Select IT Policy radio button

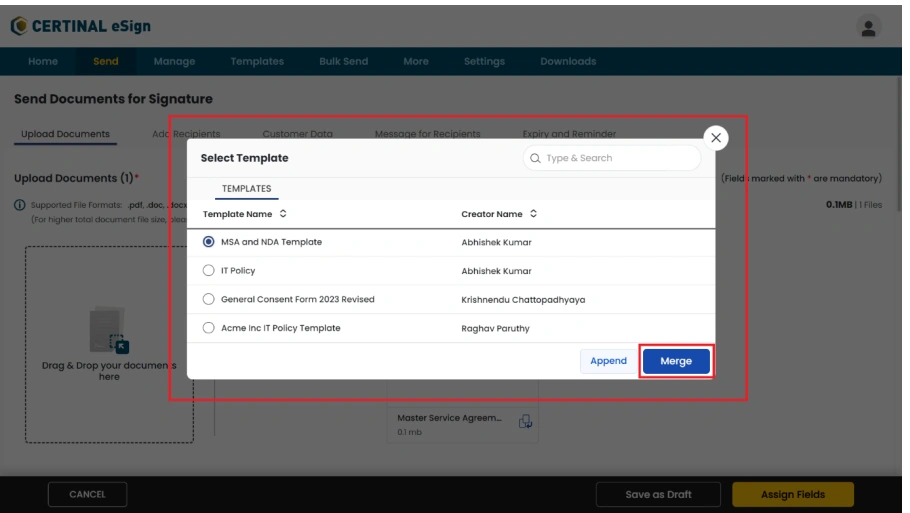[208, 270]
